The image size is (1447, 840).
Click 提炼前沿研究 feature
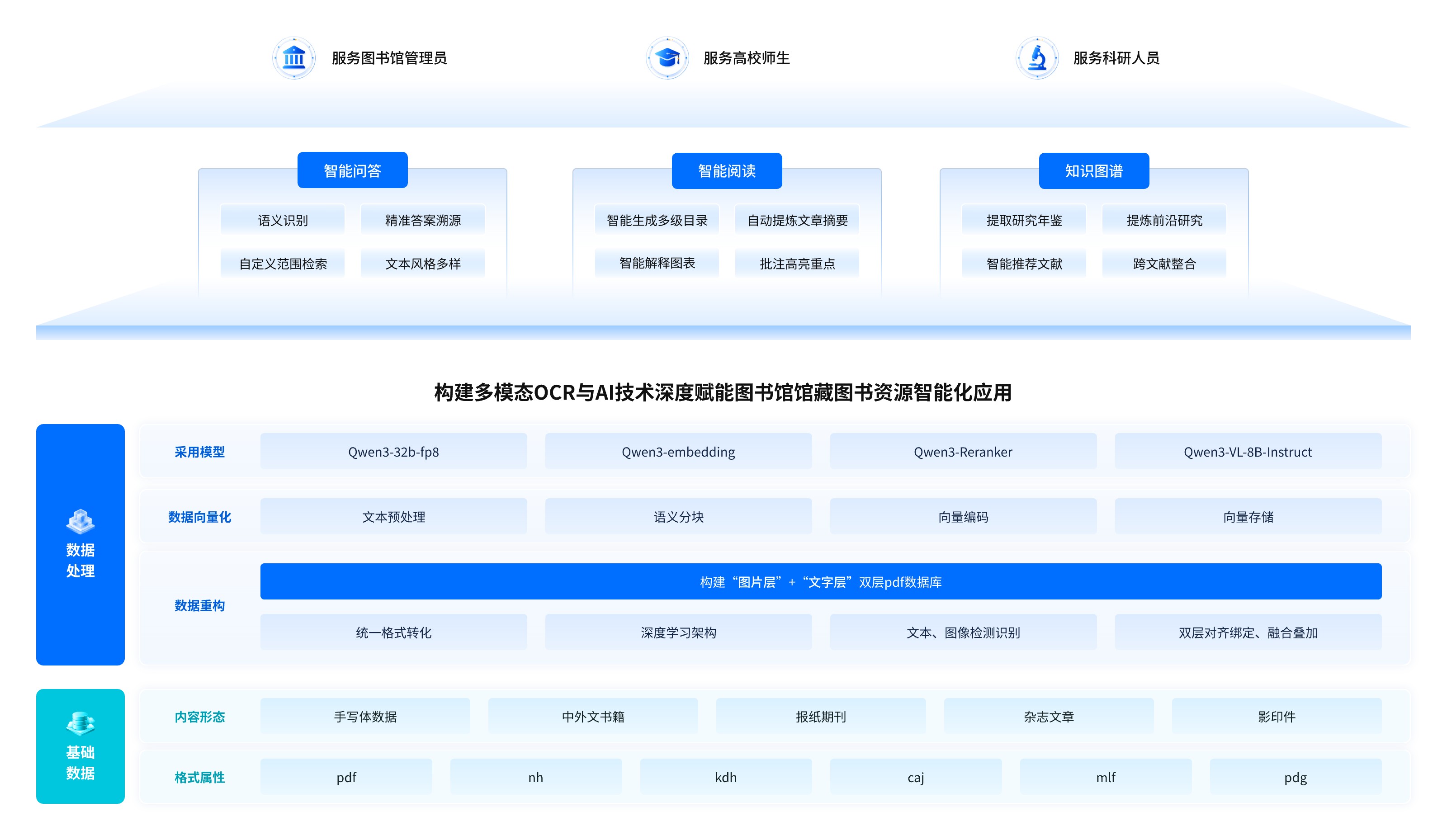pos(1164,220)
